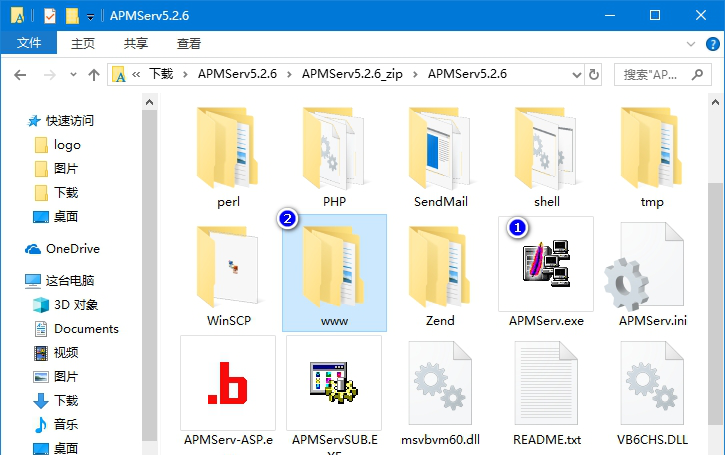
Task: Expand the hidden breadcrumb path chevrons
Action: (136, 74)
